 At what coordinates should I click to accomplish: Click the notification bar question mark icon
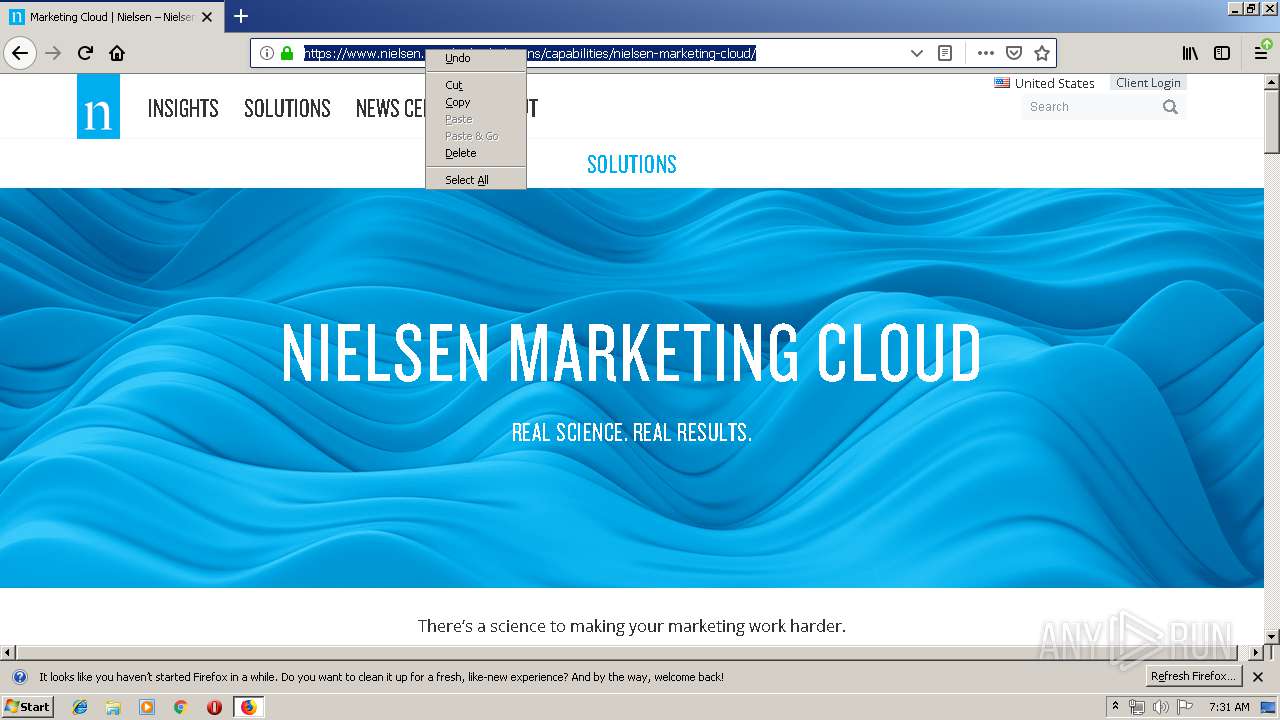pos(19,677)
